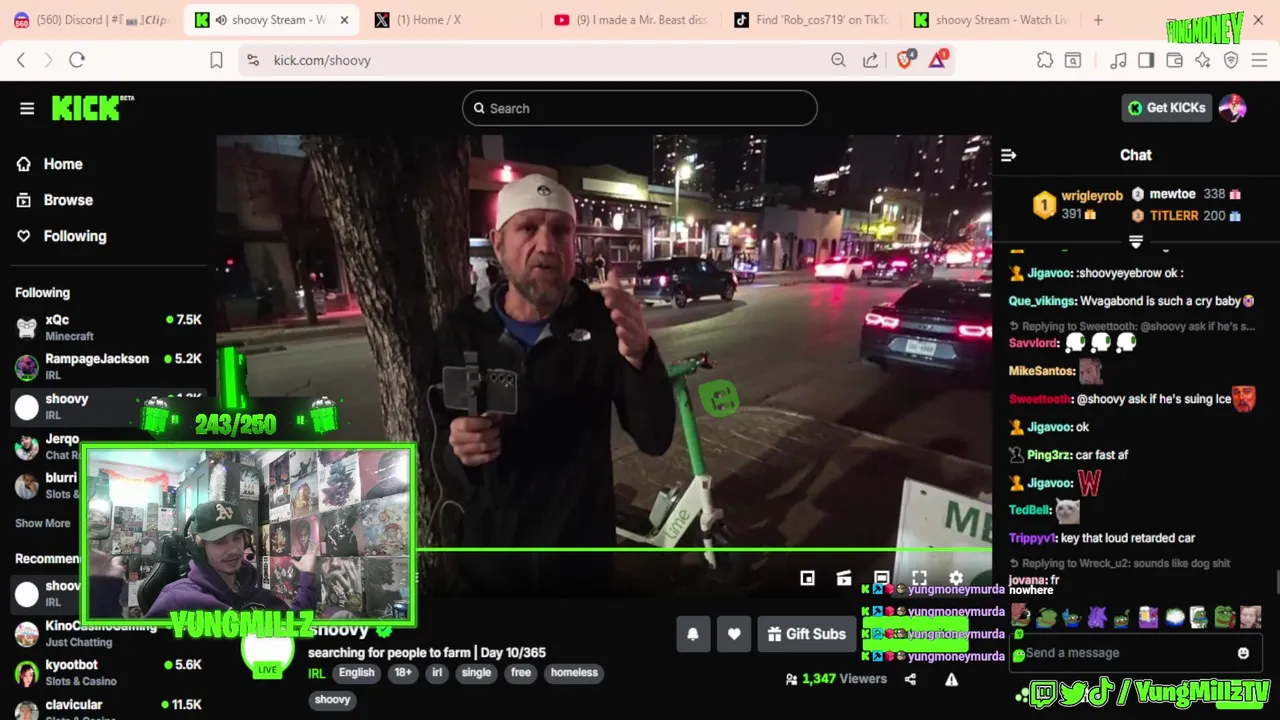Open kyootbot recommended channel
The image size is (1280, 720).
tap(108, 672)
